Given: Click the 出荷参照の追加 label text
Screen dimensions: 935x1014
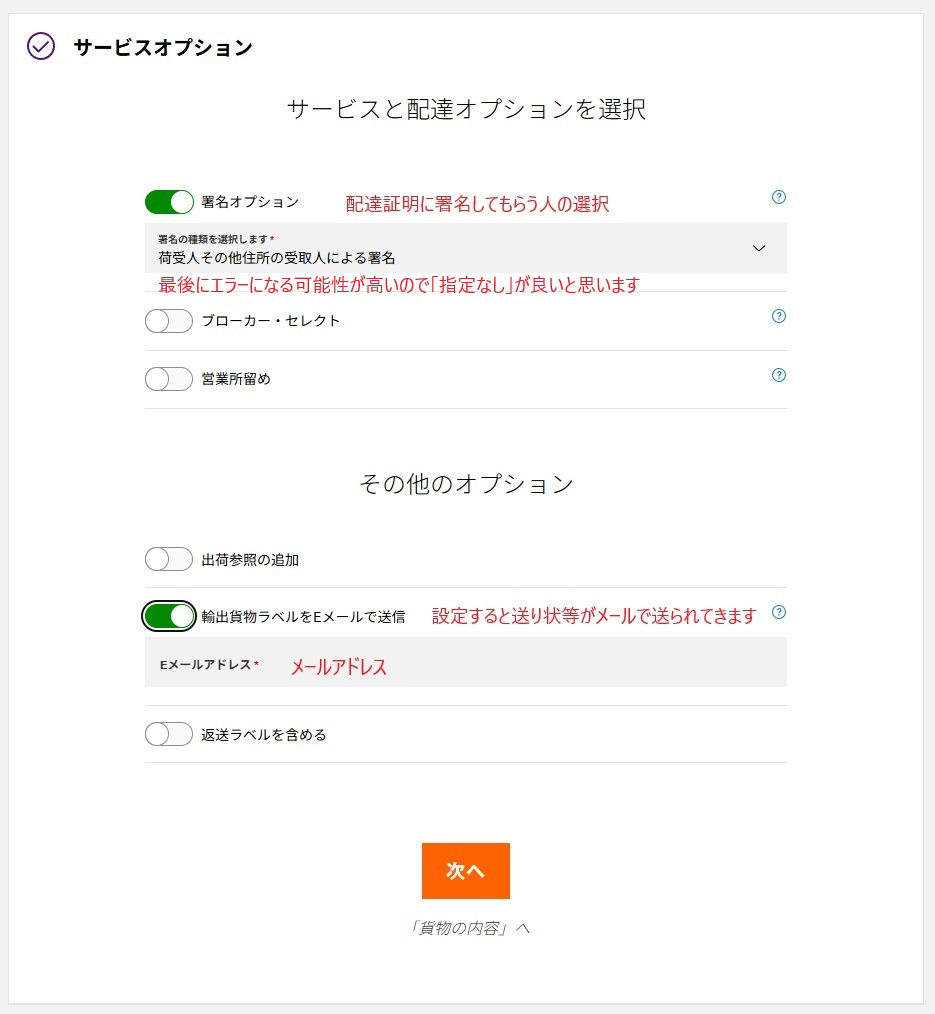Looking at the screenshot, I should (x=250, y=560).
